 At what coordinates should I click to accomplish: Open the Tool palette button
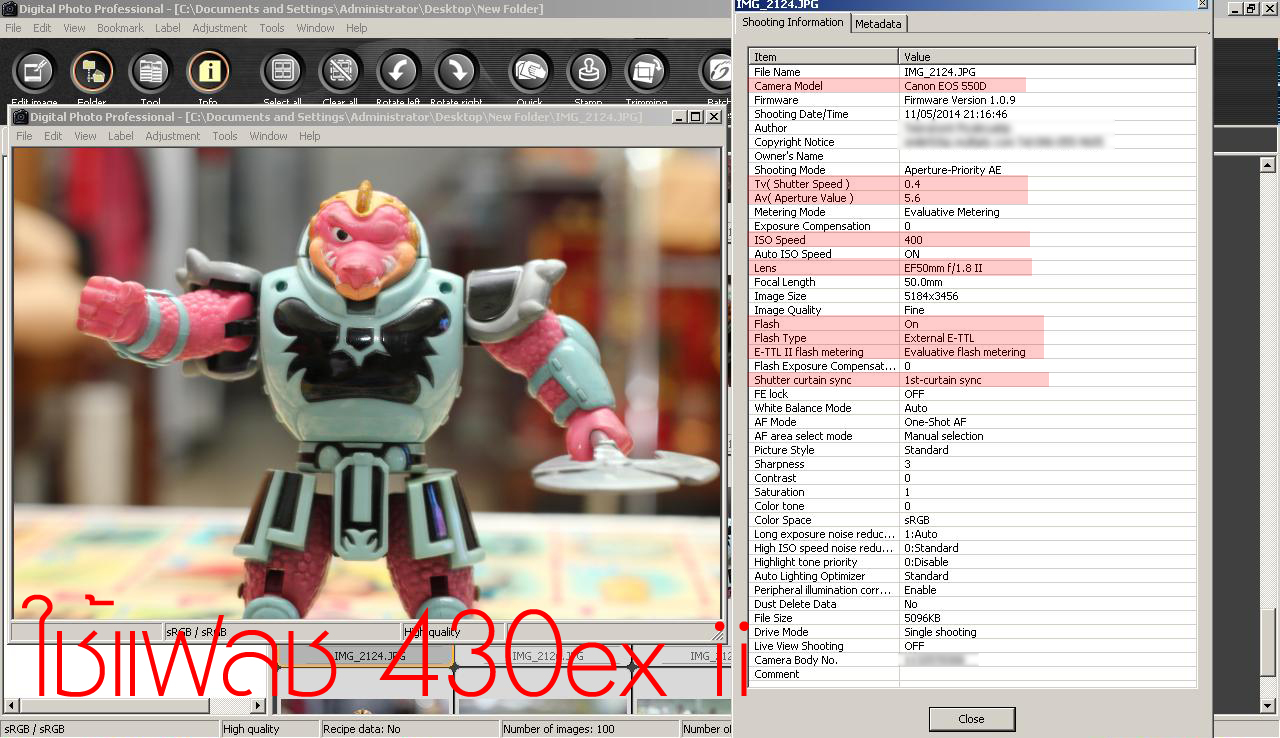coord(150,72)
